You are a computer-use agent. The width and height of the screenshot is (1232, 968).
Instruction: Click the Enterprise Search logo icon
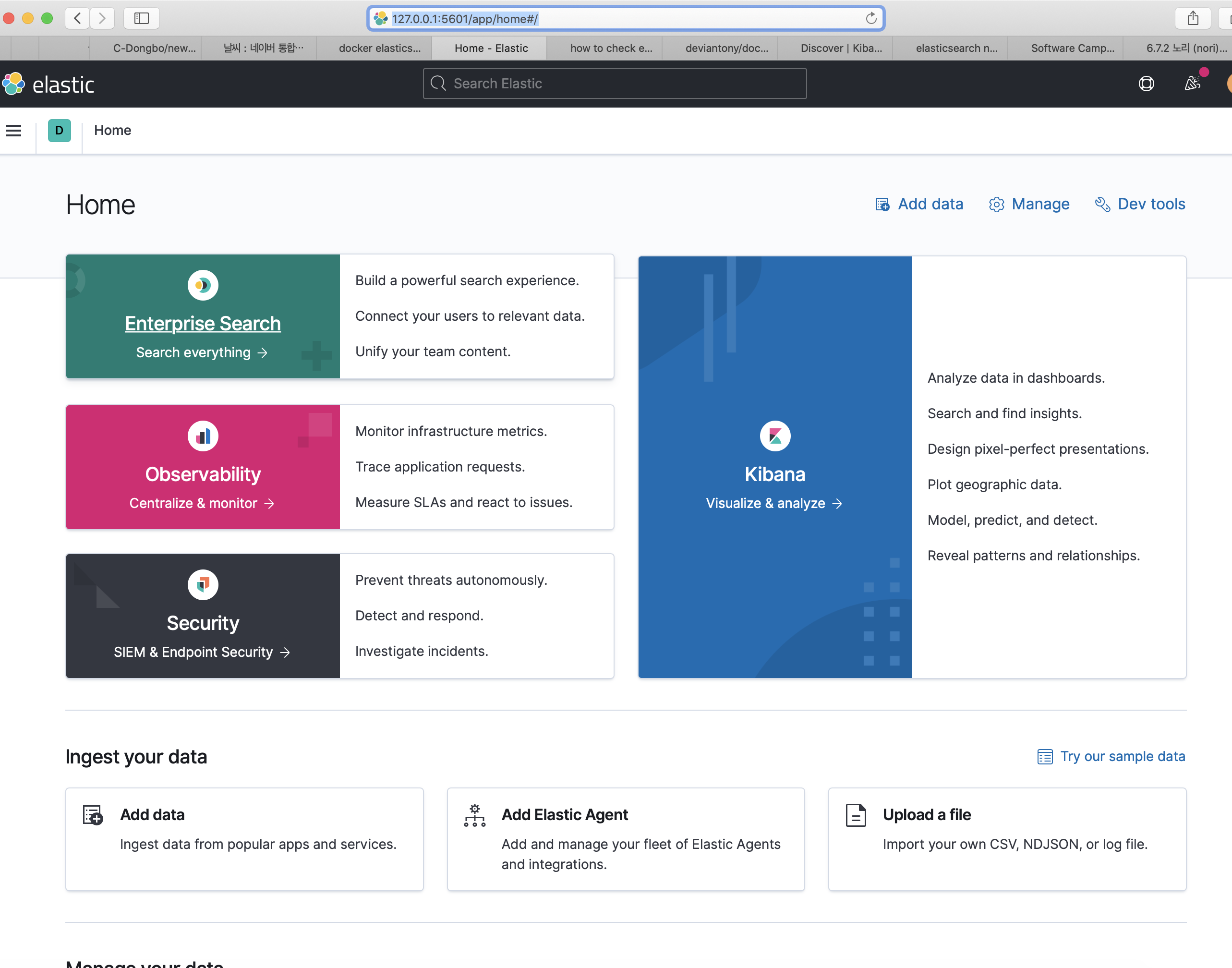(203, 285)
